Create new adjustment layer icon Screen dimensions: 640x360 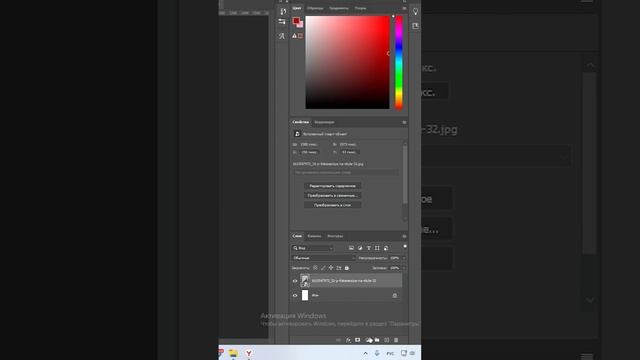(x=369, y=340)
